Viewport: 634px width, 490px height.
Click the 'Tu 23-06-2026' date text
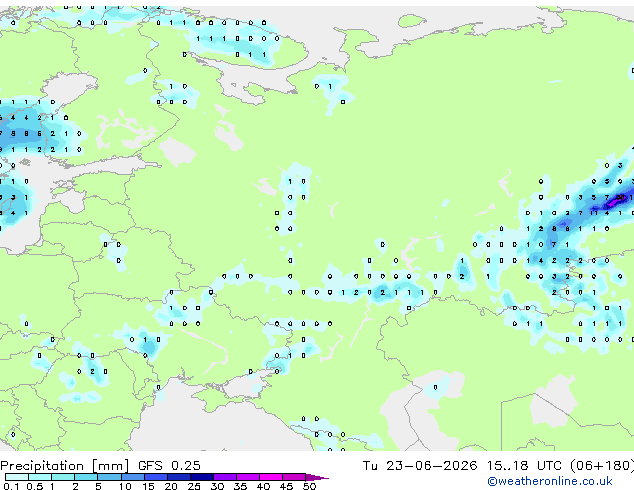tap(420, 466)
